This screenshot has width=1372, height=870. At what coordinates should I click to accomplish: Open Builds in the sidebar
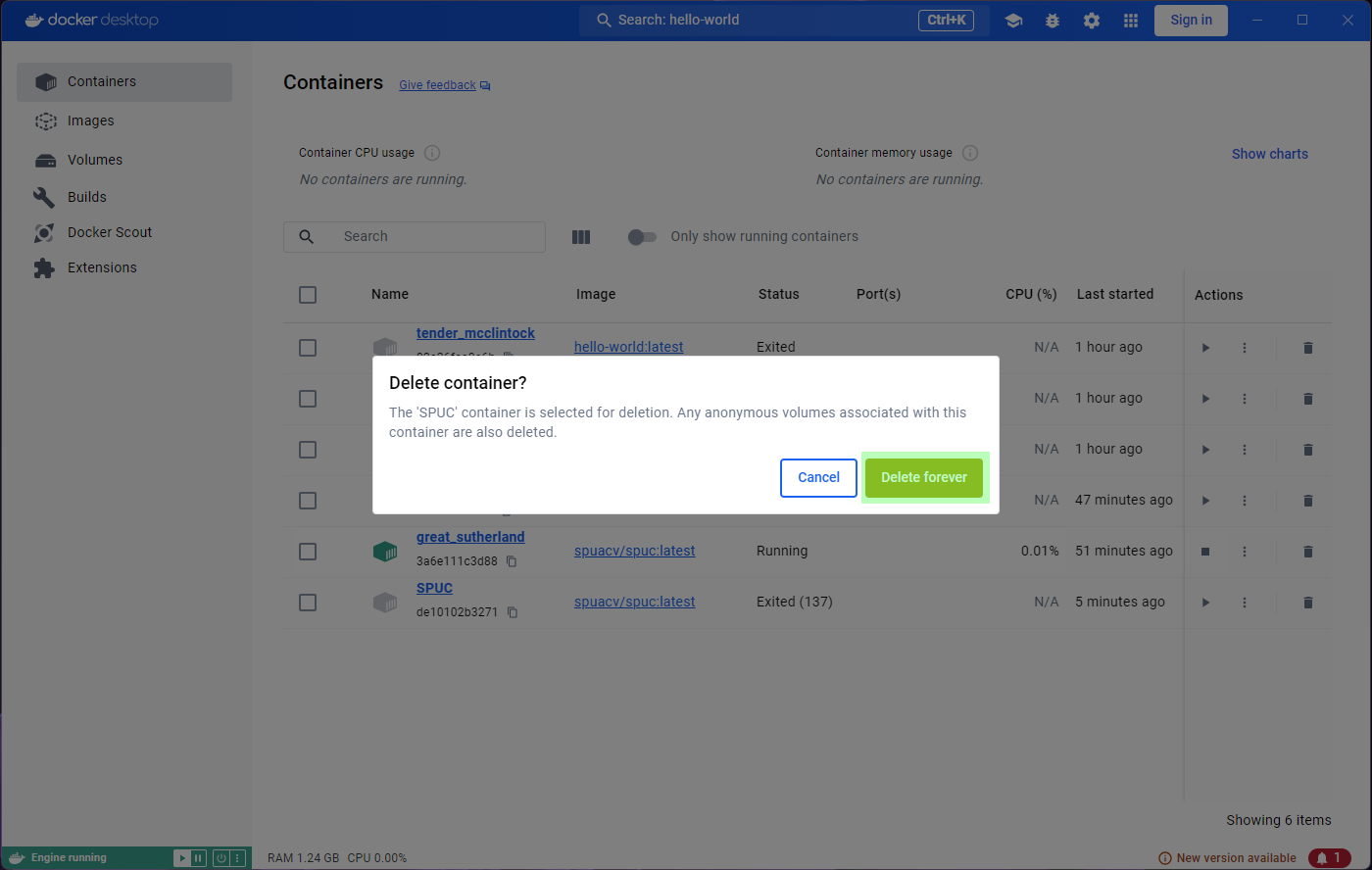point(124,197)
